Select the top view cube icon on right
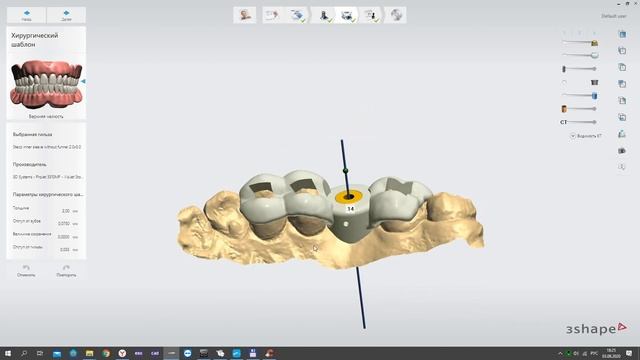This screenshot has width=640, height=360. coord(622,34)
